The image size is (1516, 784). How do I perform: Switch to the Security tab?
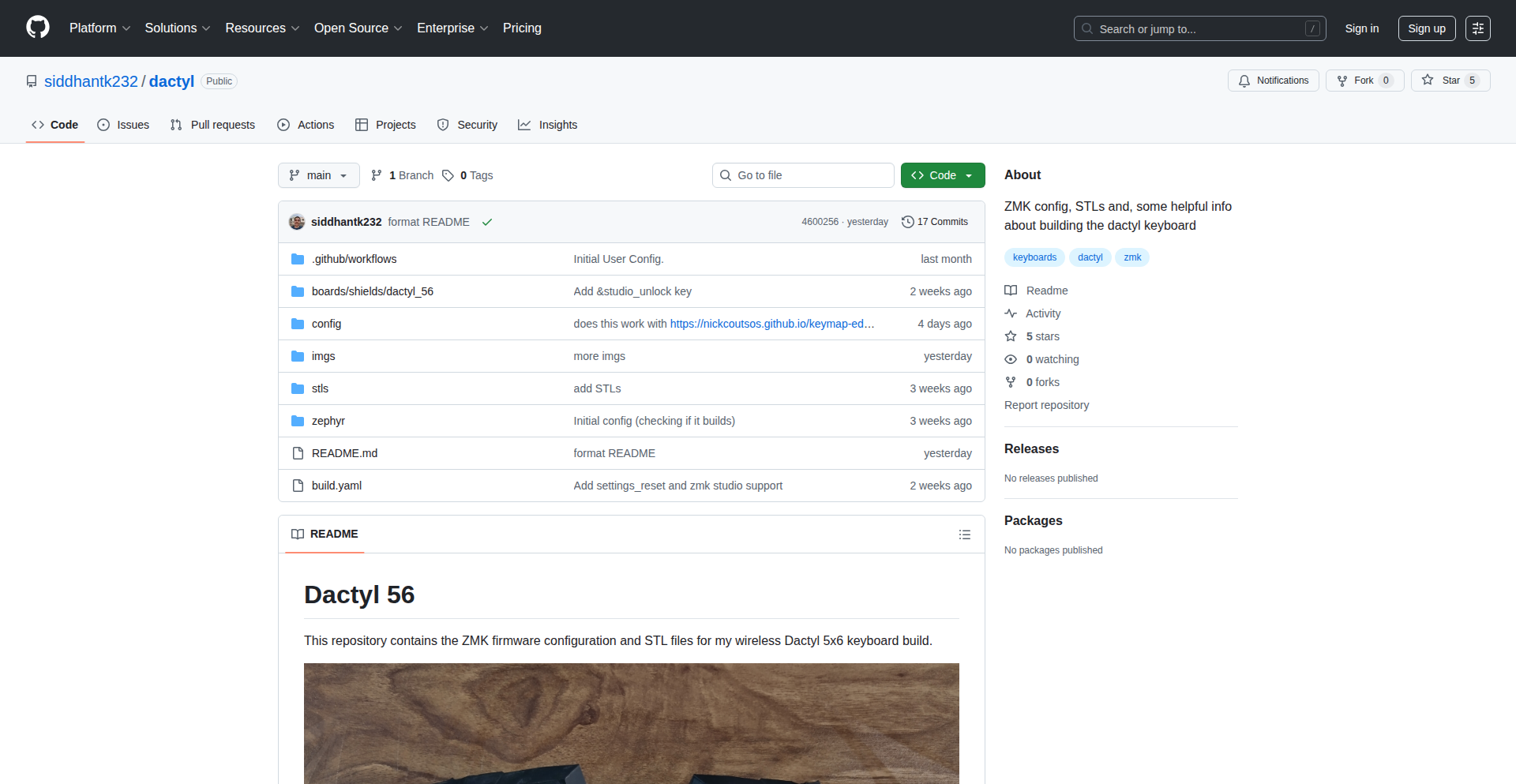point(467,125)
